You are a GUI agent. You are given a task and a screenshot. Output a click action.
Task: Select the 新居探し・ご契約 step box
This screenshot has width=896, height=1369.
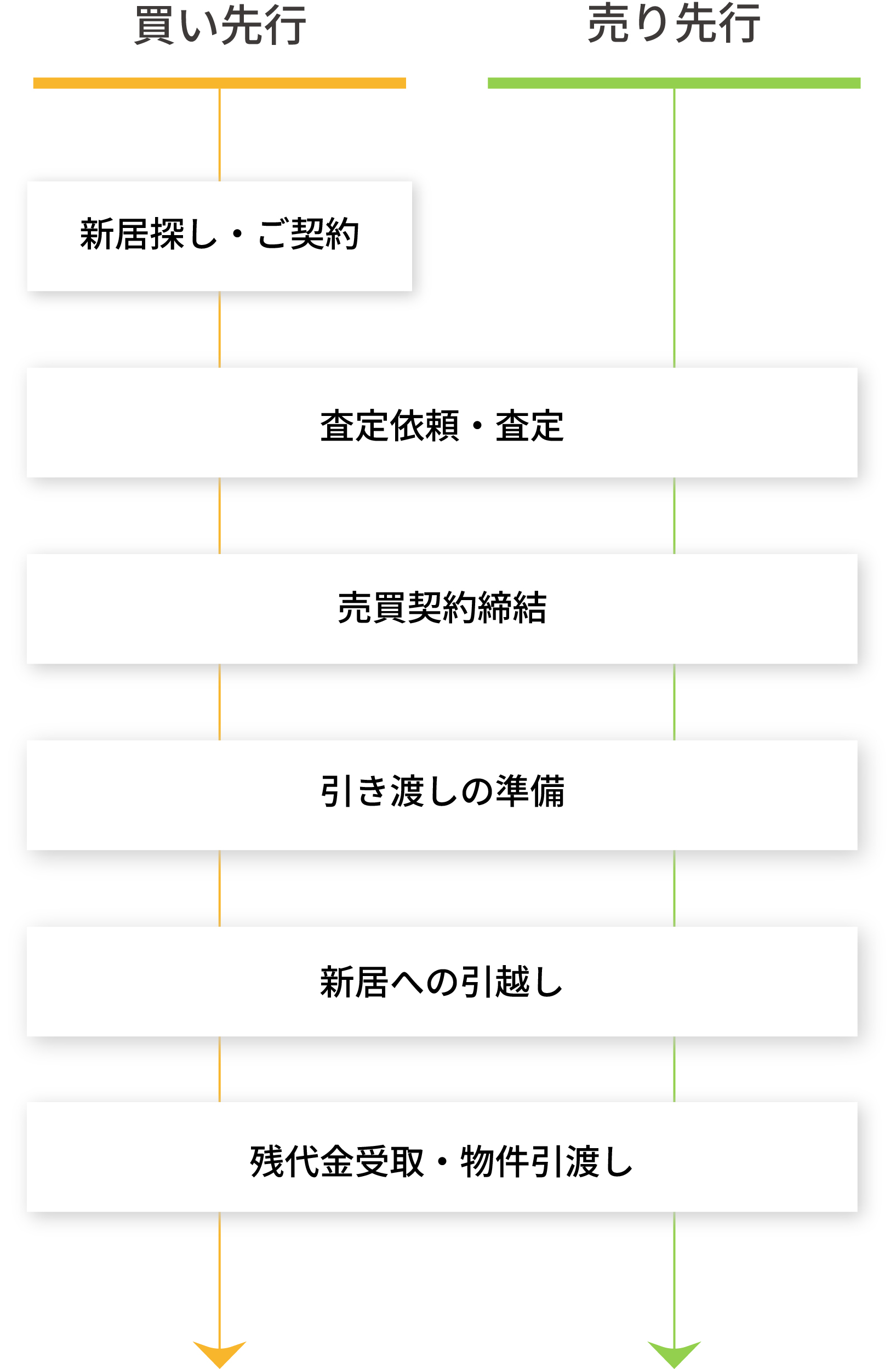tap(220, 236)
